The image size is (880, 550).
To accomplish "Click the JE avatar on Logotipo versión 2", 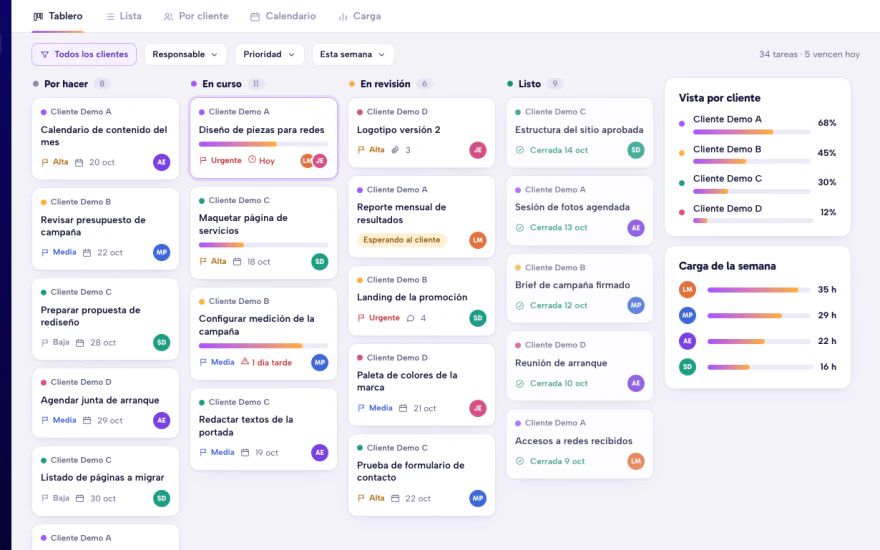I will [478, 150].
